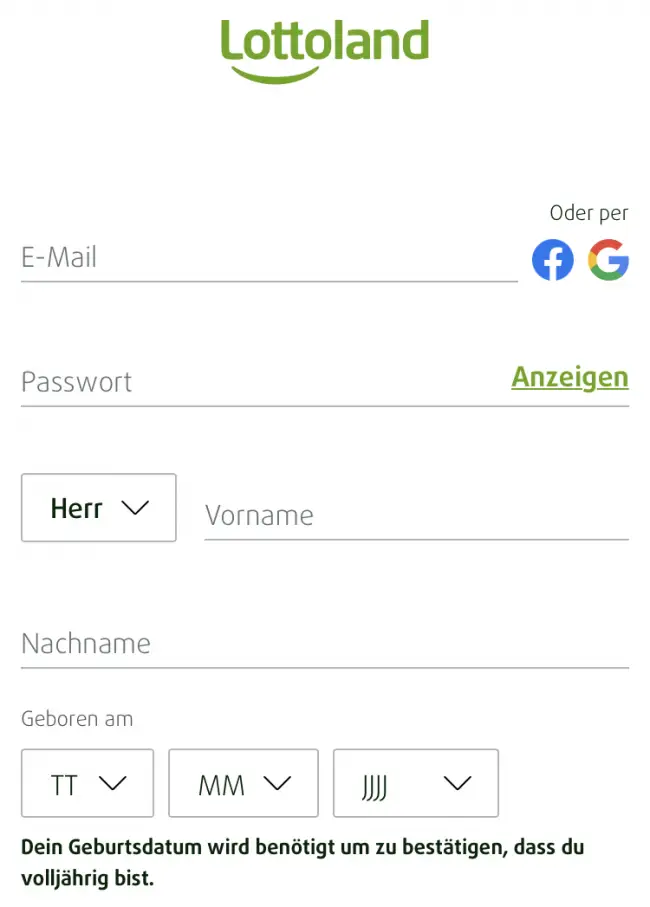Click the chevron arrow beside Herr
The width and height of the screenshot is (650, 907).
click(x=134, y=508)
